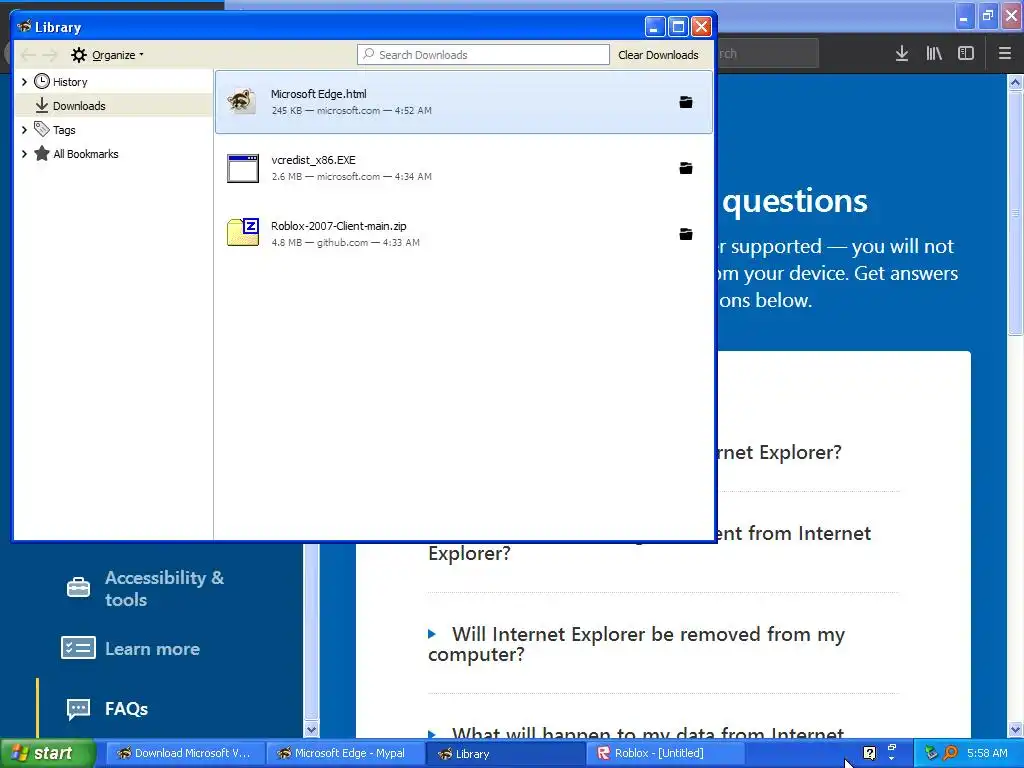Click the Library back arrow
Image resolution: width=1024 pixels, height=768 pixels.
(x=28, y=55)
